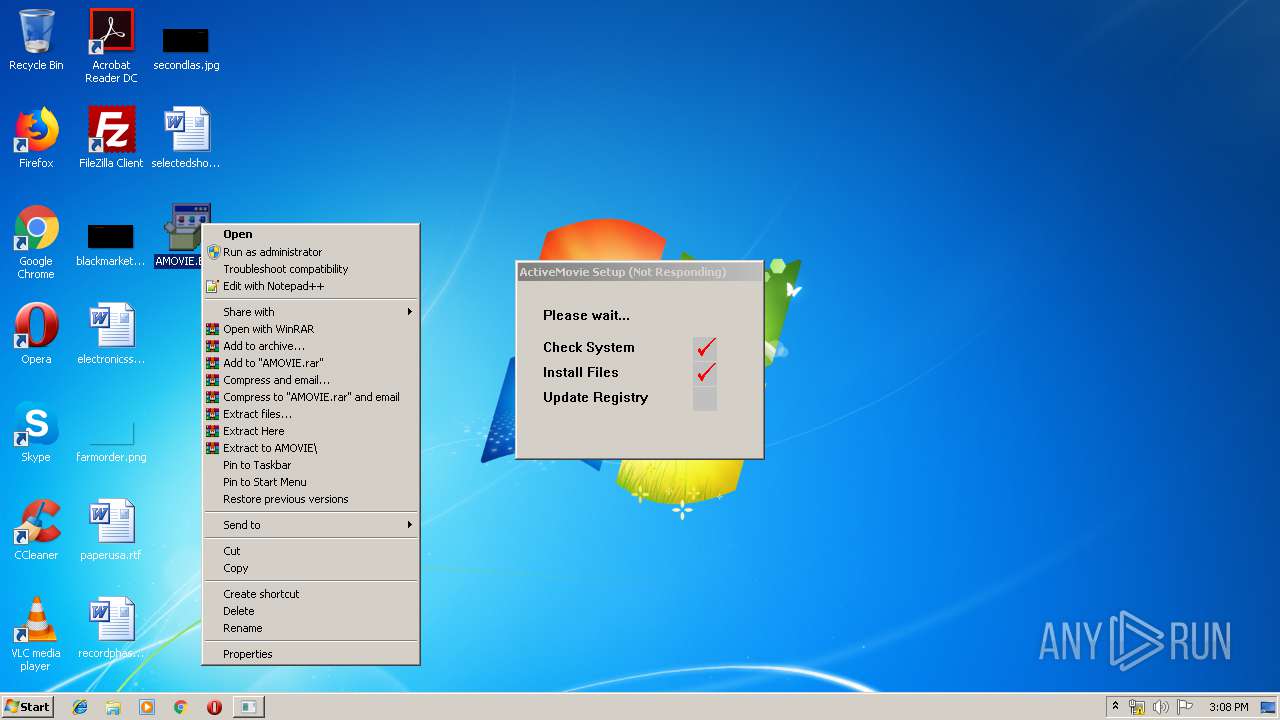Open Acrobat Reader DC shortcut
Image resolution: width=1280 pixels, height=720 pixels.
tap(111, 46)
